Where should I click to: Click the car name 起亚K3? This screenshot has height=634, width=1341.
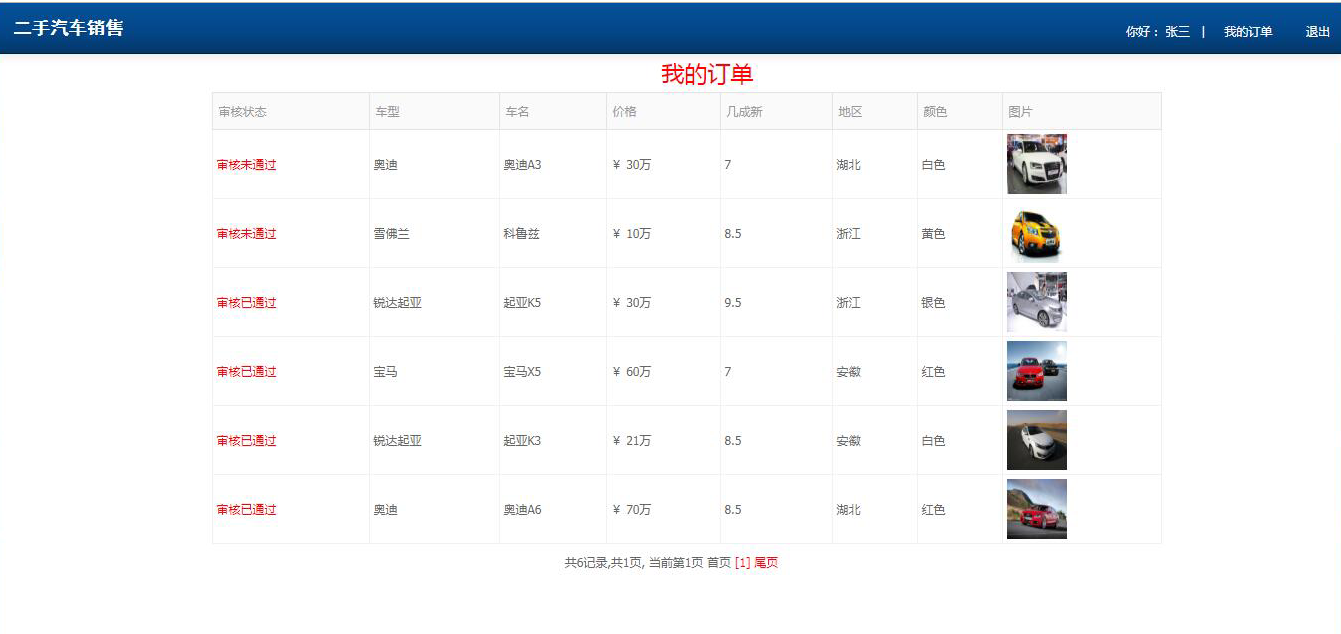click(522, 441)
